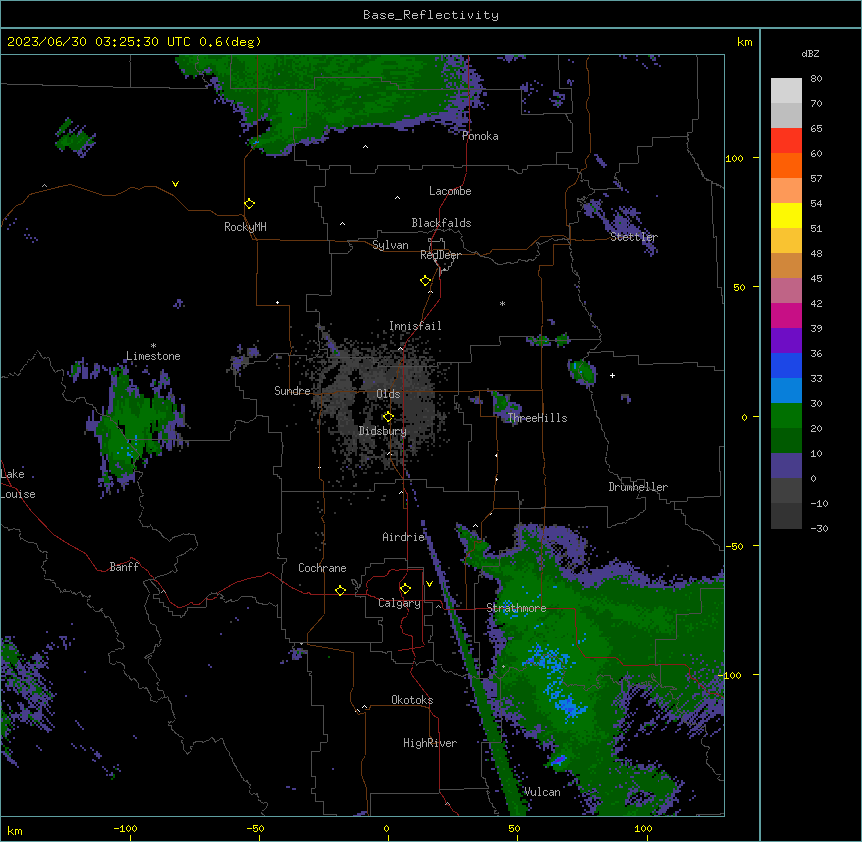Click the Okotoks label
This screenshot has width=862, height=842.
coord(412,700)
